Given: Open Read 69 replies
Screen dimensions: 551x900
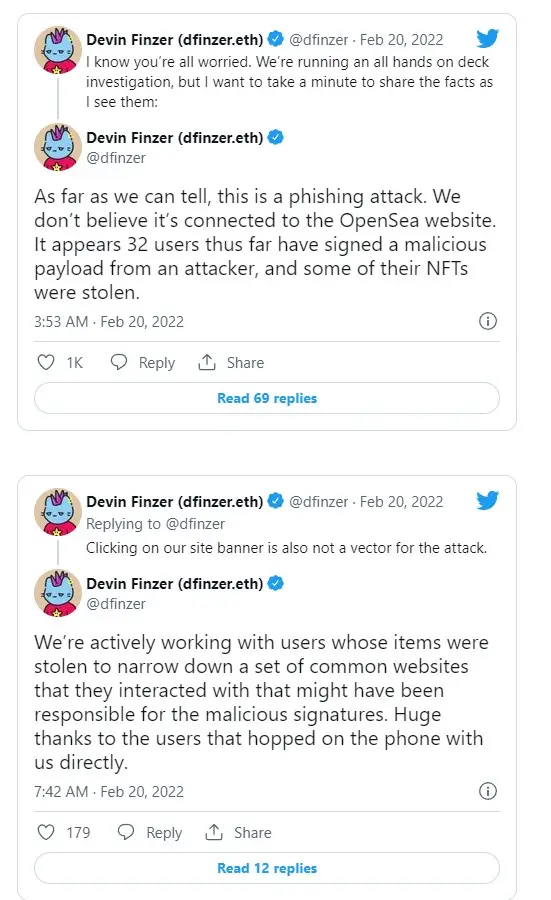Looking at the screenshot, I should [x=267, y=398].
